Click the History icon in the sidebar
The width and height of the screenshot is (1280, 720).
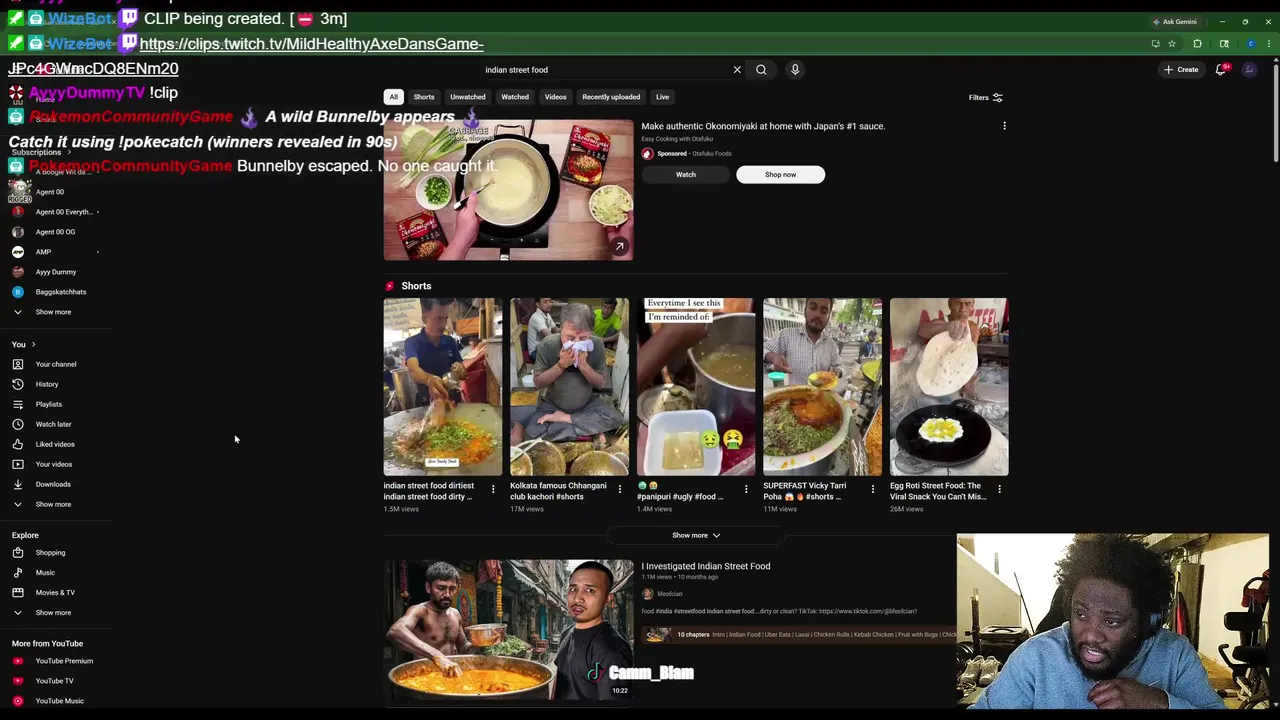[x=18, y=384]
